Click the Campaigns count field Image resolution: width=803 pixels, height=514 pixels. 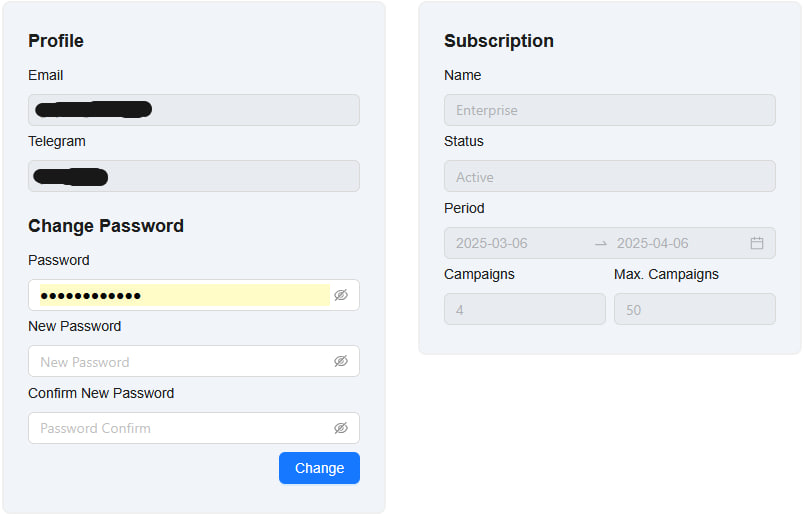click(x=524, y=309)
